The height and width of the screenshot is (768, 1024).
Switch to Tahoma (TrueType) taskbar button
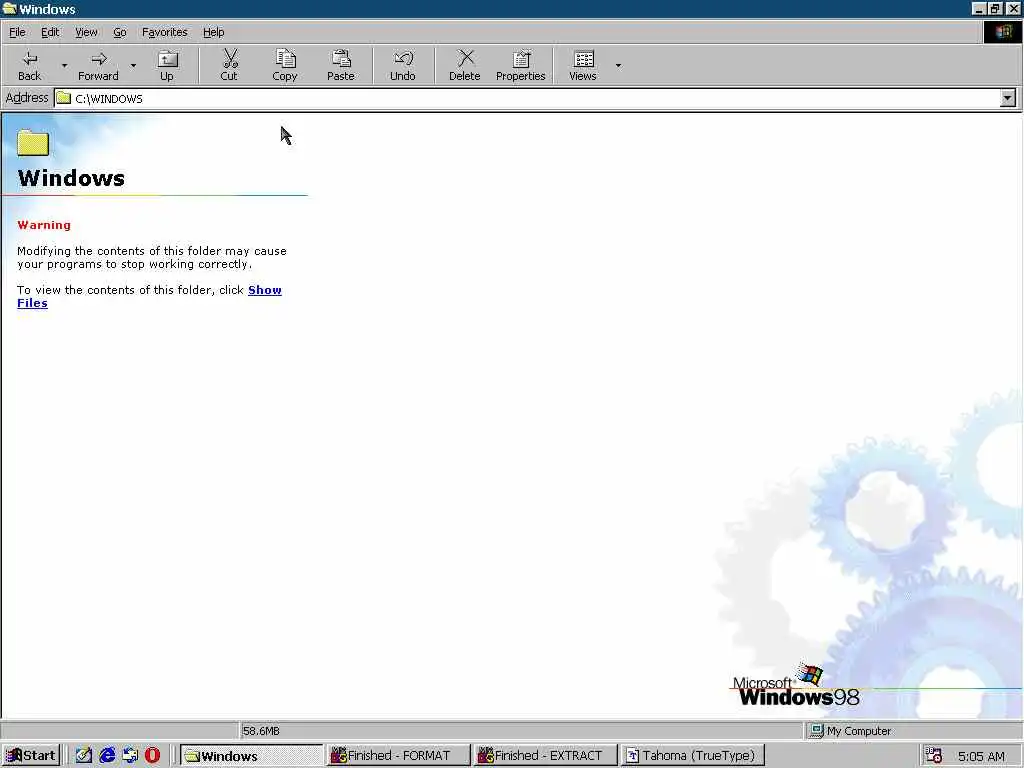click(x=692, y=756)
